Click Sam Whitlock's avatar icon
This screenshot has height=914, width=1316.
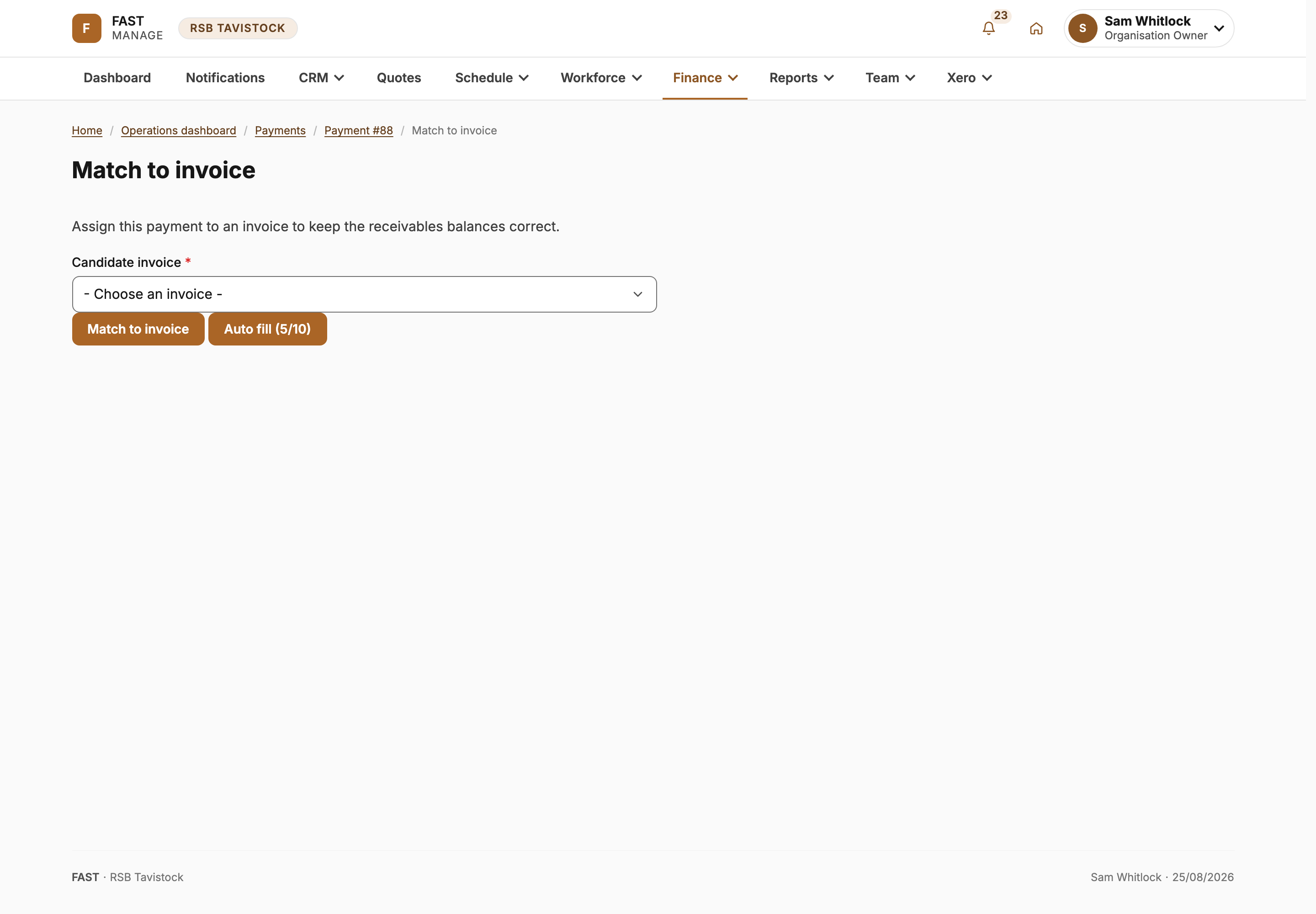[x=1083, y=28]
